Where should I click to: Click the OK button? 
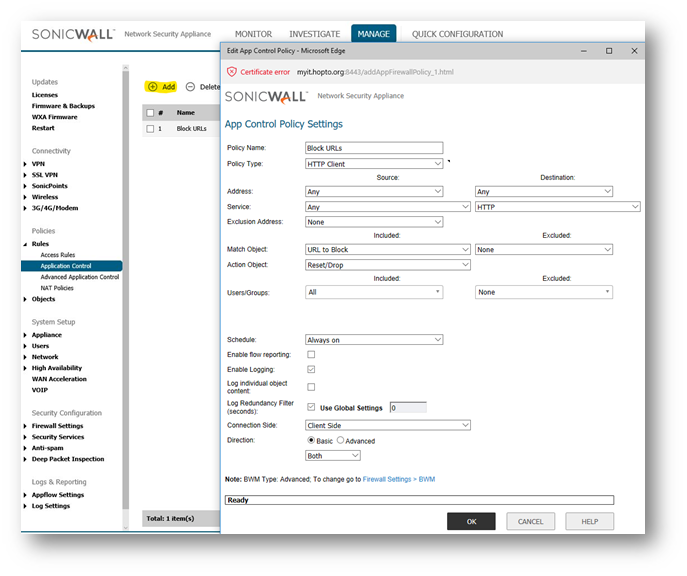click(x=471, y=522)
